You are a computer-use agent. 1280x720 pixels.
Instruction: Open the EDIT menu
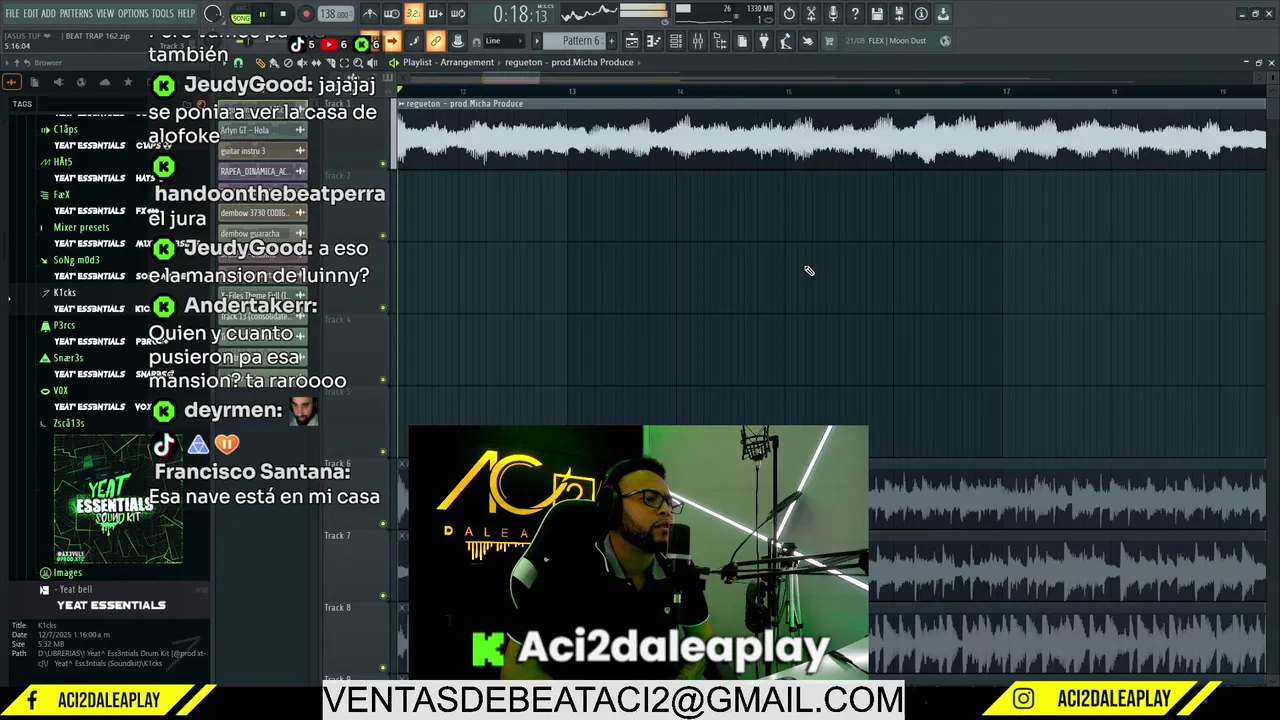point(31,14)
